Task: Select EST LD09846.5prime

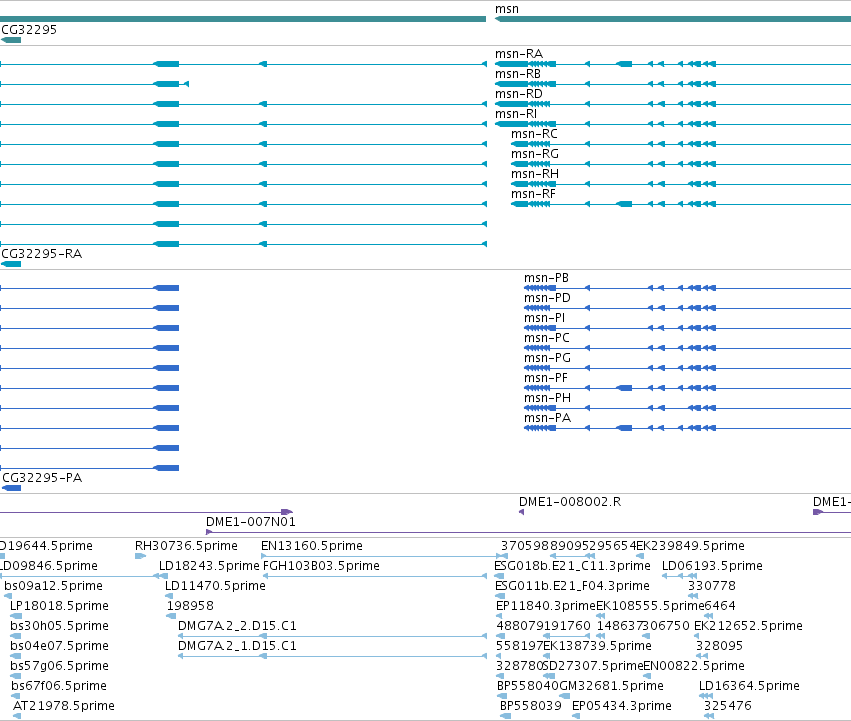Action: tap(49, 566)
